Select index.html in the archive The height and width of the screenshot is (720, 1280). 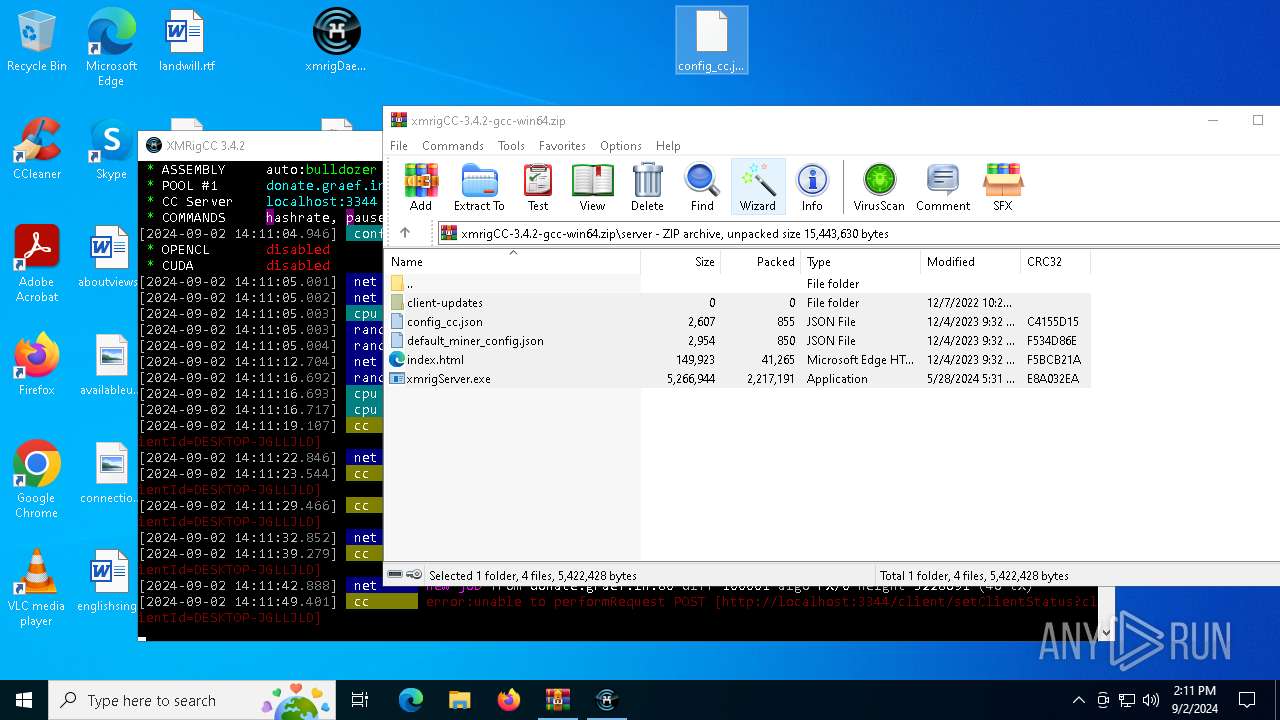coord(737,360)
